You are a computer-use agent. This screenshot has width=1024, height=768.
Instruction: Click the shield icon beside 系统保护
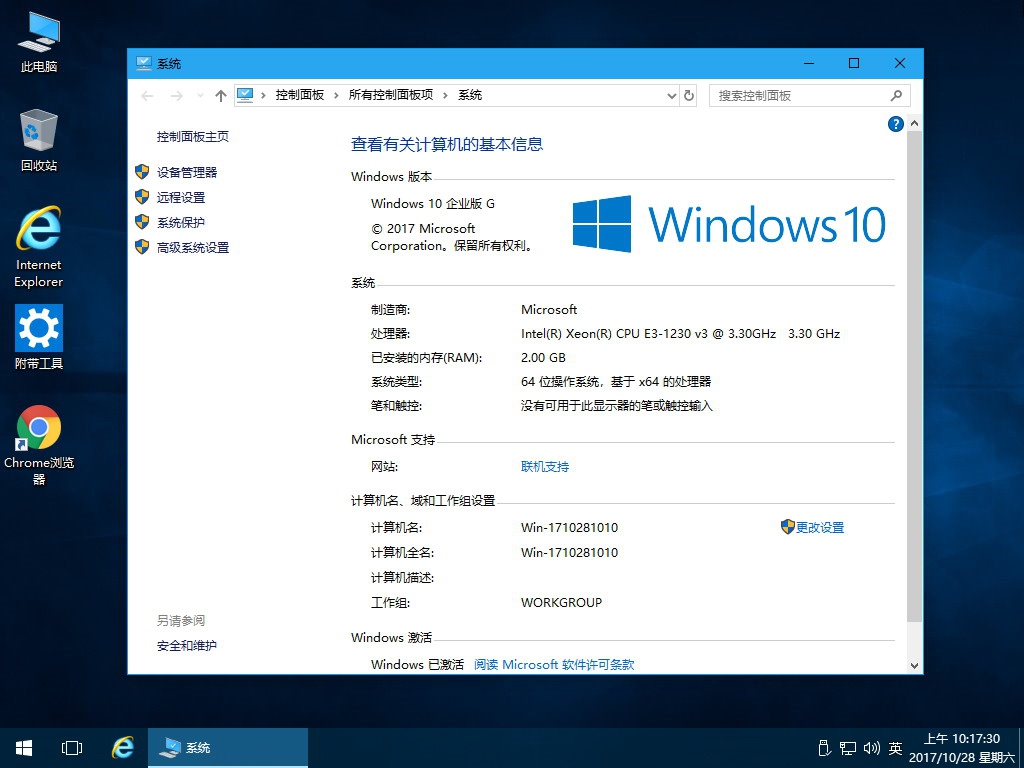click(x=142, y=222)
